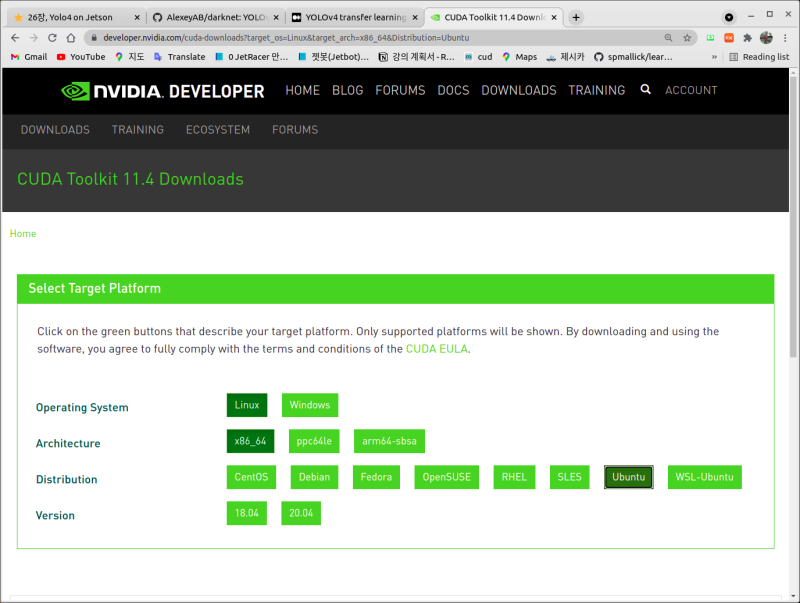Open the Reading list
This screenshot has width=800, height=603.
[x=759, y=57]
